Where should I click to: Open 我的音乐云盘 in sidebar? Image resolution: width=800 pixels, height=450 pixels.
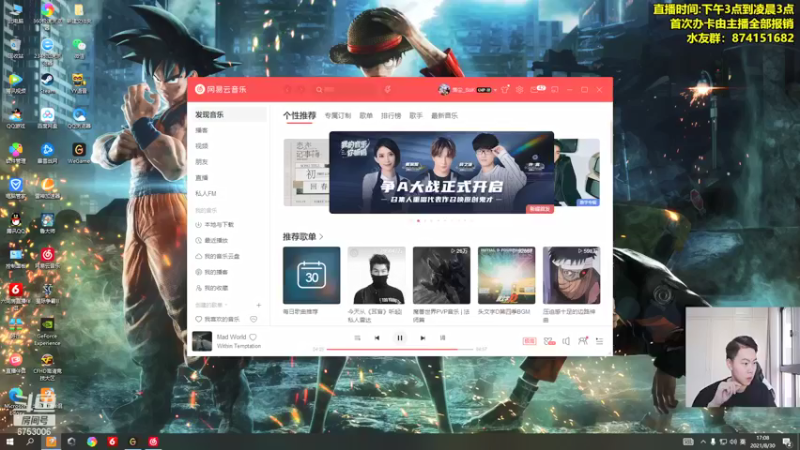point(218,256)
